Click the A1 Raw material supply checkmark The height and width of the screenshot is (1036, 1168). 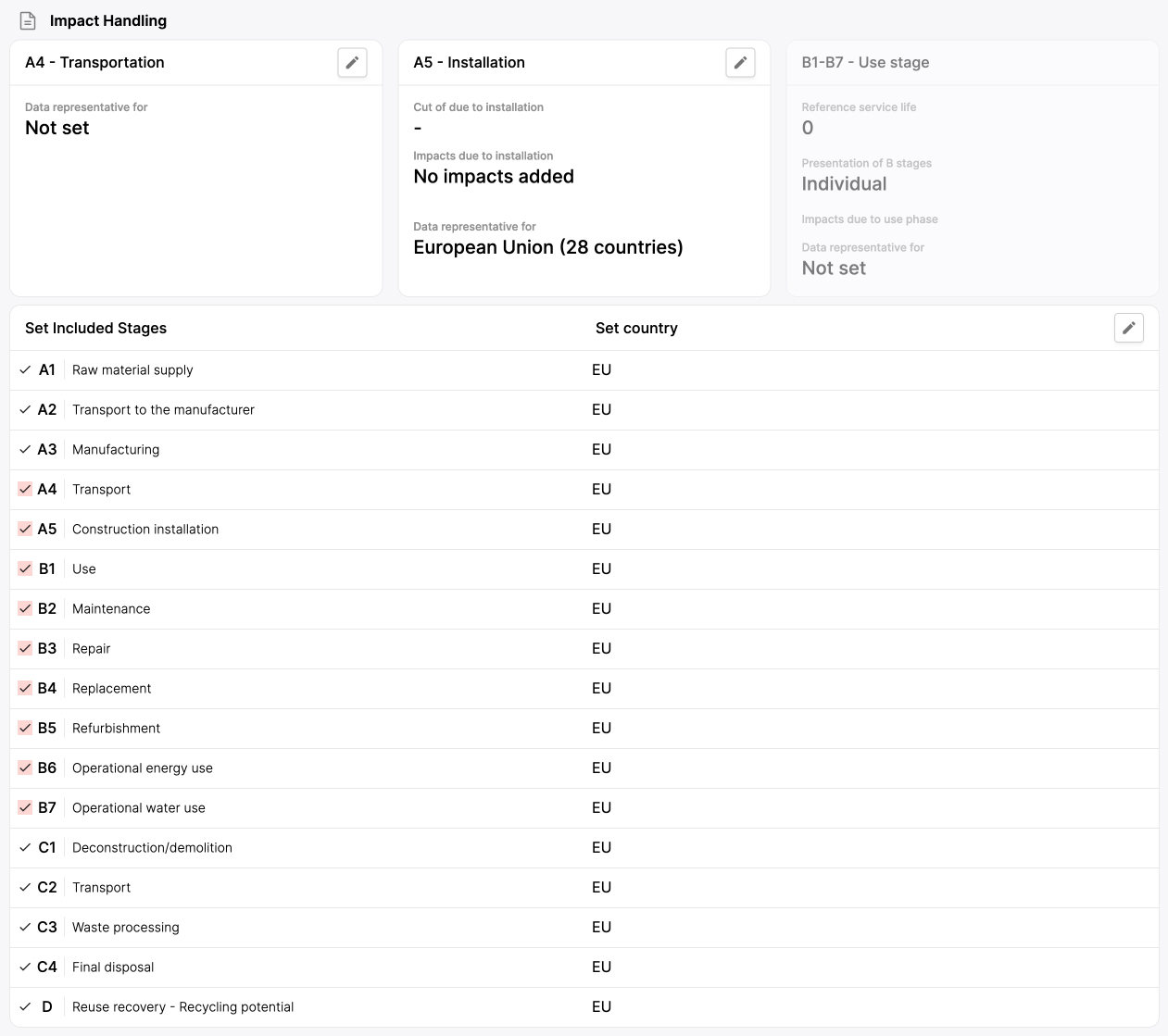(x=25, y=369)
